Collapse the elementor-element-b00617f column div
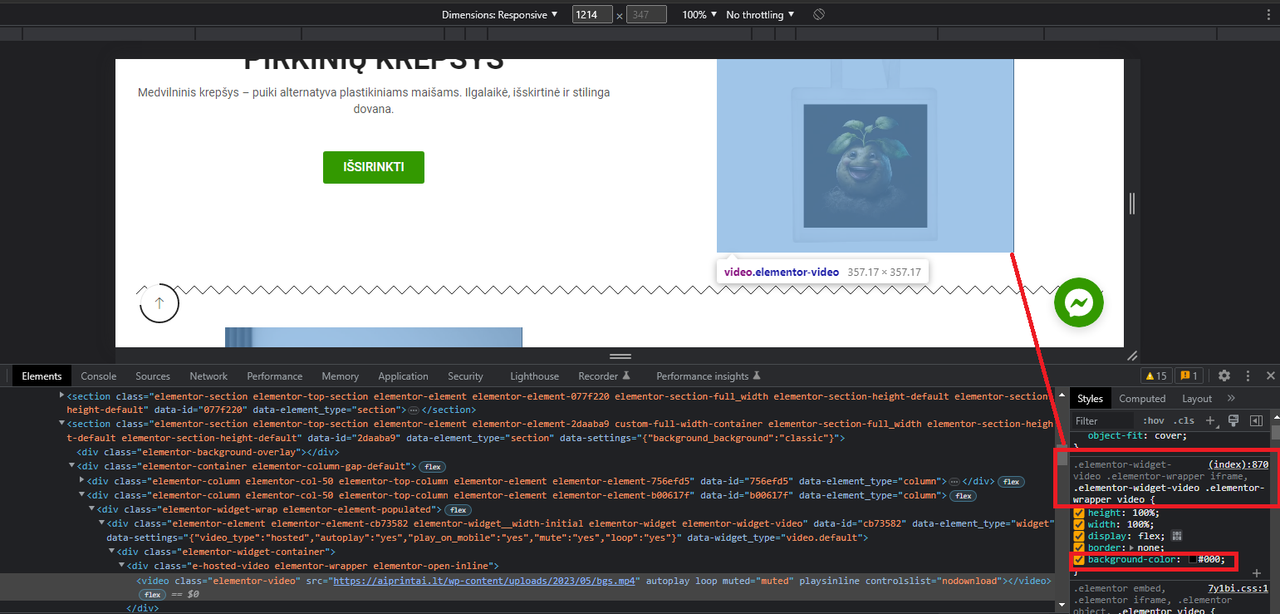The height and width of the screenshot is (614, 1280). click(82, 495)
